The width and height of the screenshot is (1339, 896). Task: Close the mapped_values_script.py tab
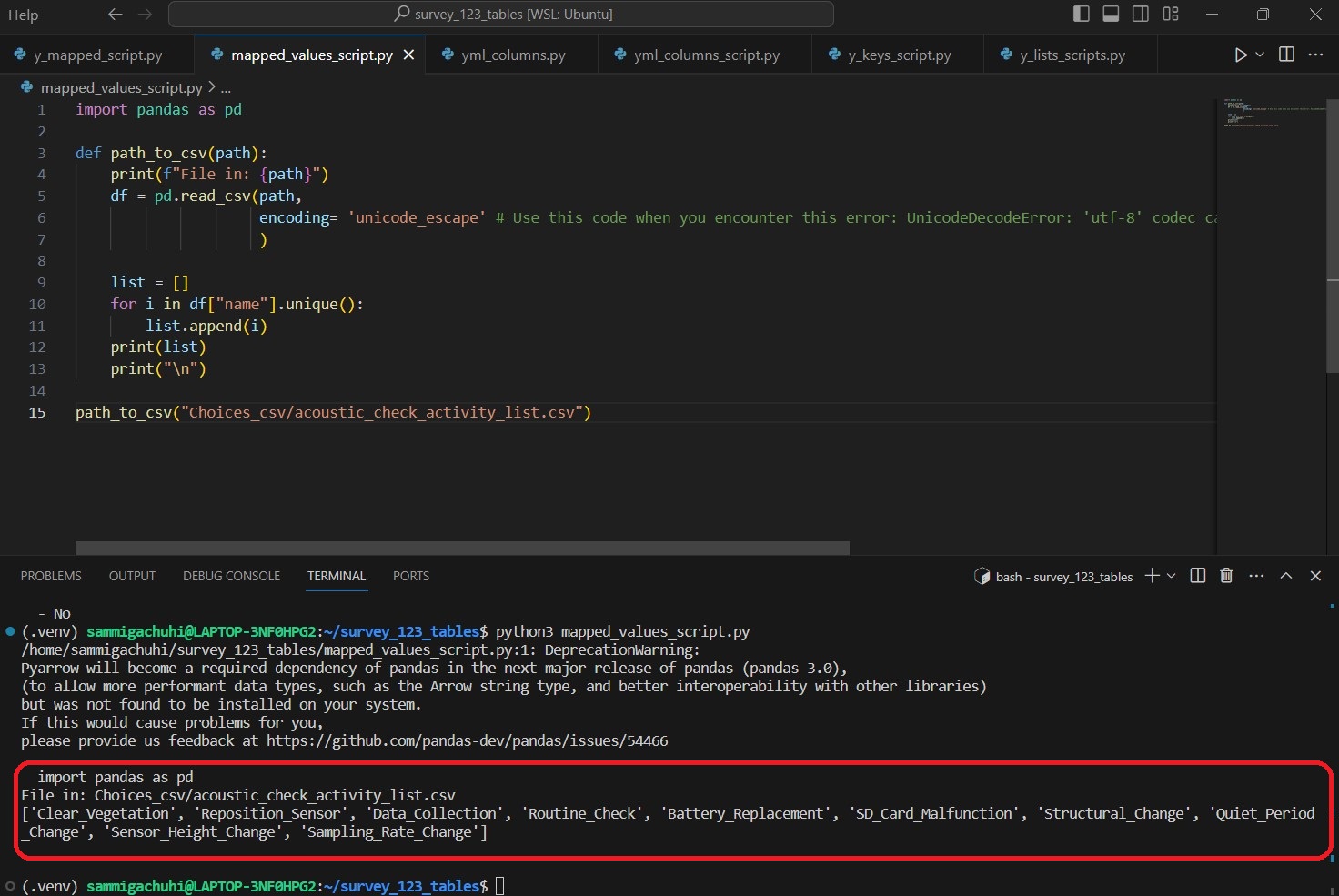(x=408, y=55)
